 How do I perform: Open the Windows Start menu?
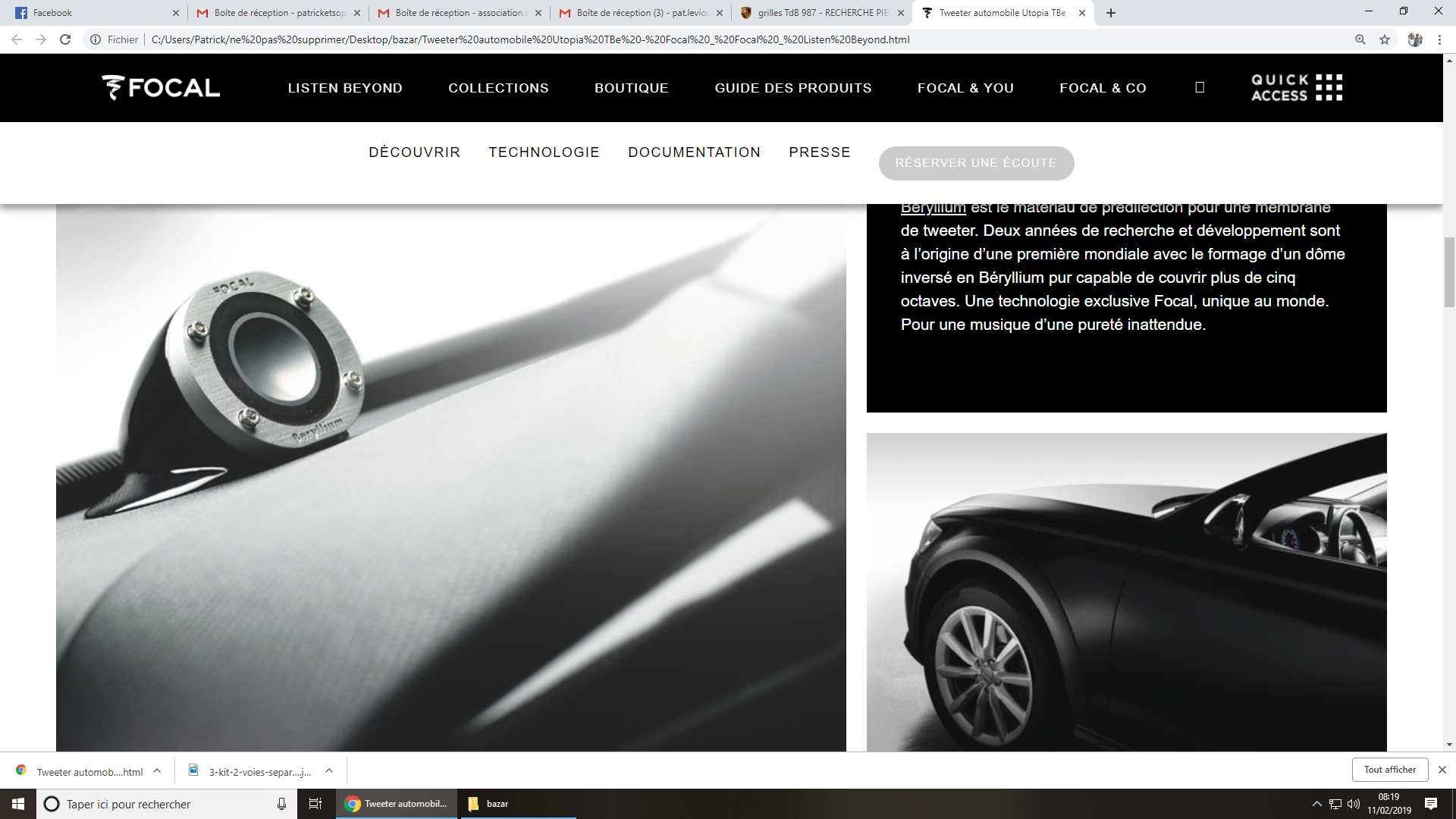(x=18, y=804)
